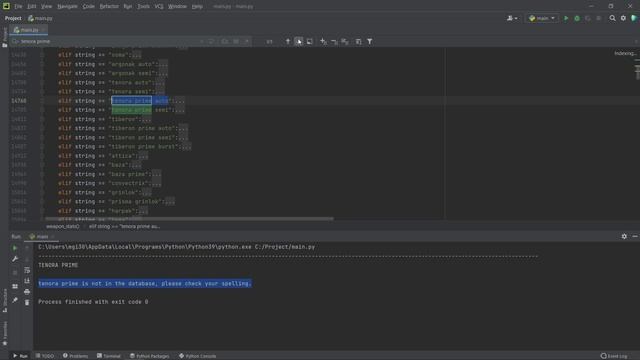Toggle soft-wrap icon in Run panel
This screenshot has width=640, height=360.
[27, 270]
